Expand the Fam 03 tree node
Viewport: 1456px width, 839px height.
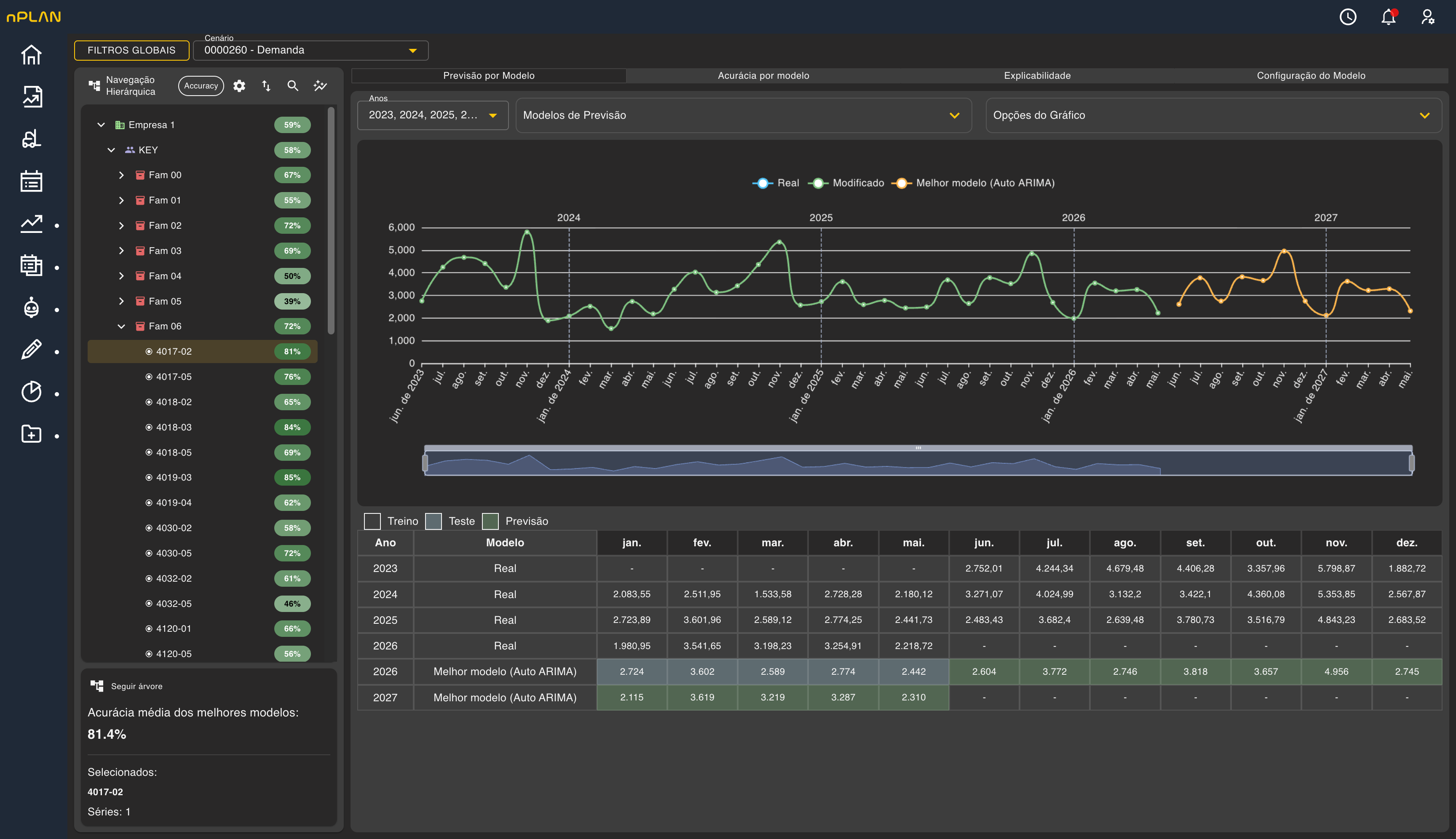pos(121,251)
